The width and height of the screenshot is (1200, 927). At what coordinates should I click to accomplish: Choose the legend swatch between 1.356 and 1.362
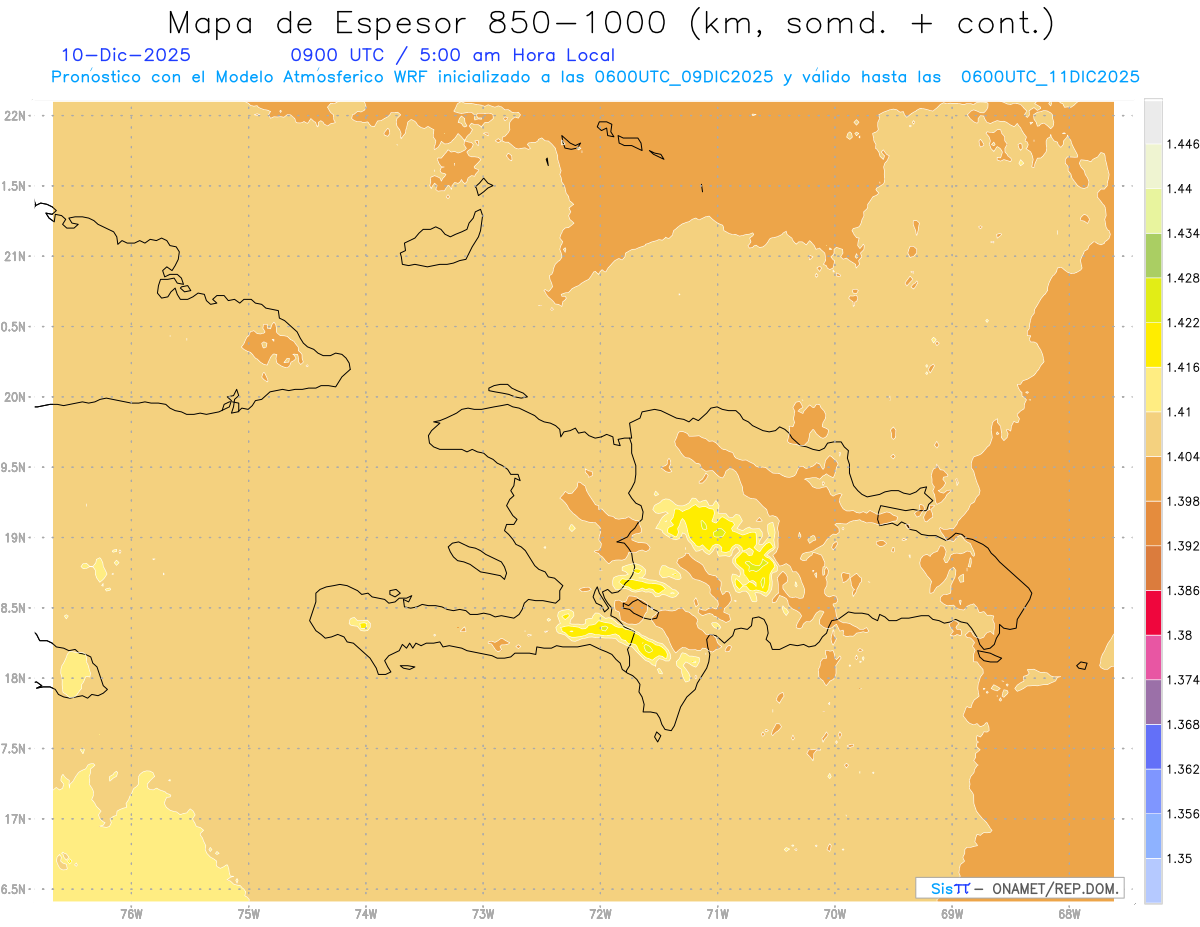(1153, 792)
